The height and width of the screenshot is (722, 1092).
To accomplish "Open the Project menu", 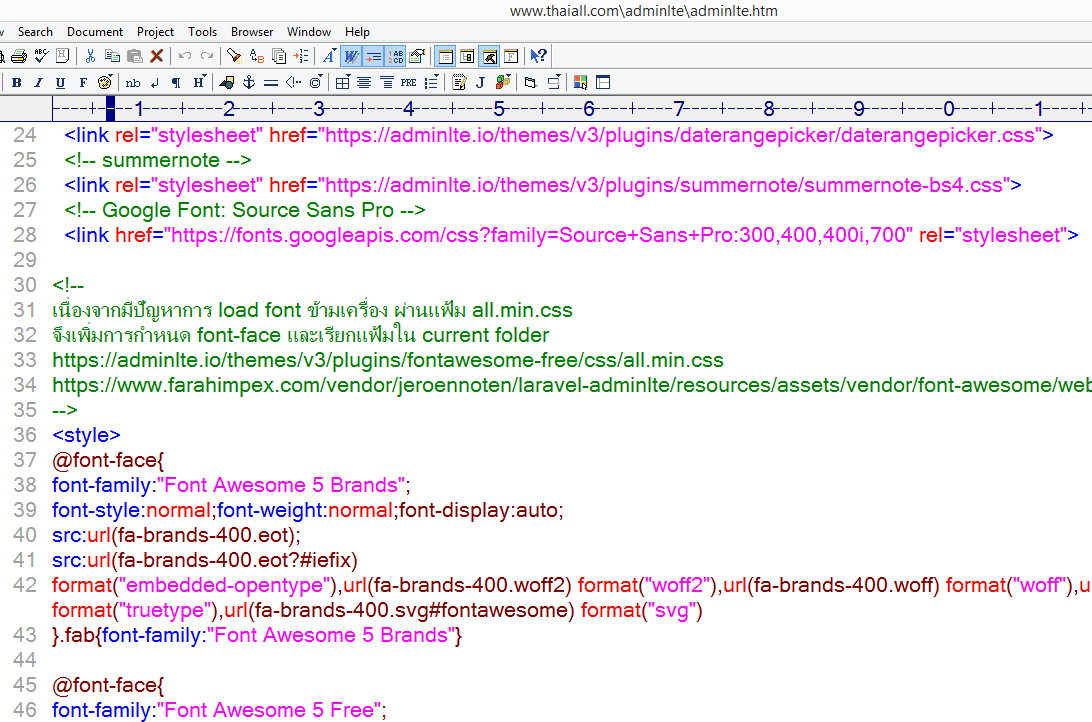I will point(155,32).
